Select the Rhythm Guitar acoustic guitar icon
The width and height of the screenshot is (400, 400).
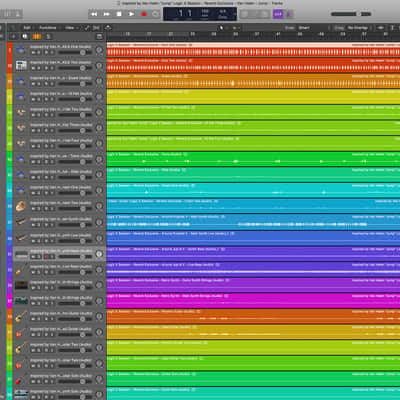click(21, 316)
